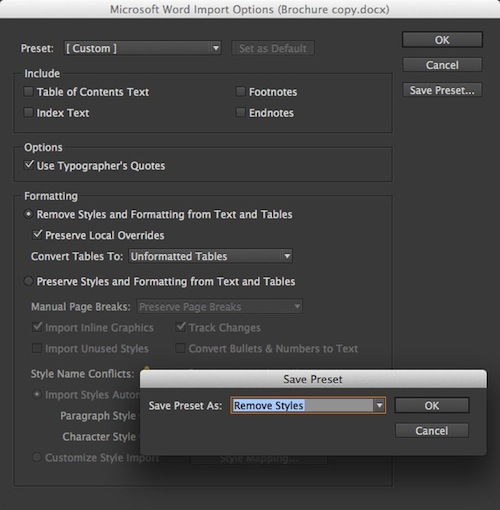Toggle Import Unused Styles checkbox
Viewport: 500px width, 510px height.
(x=37, y=348)
